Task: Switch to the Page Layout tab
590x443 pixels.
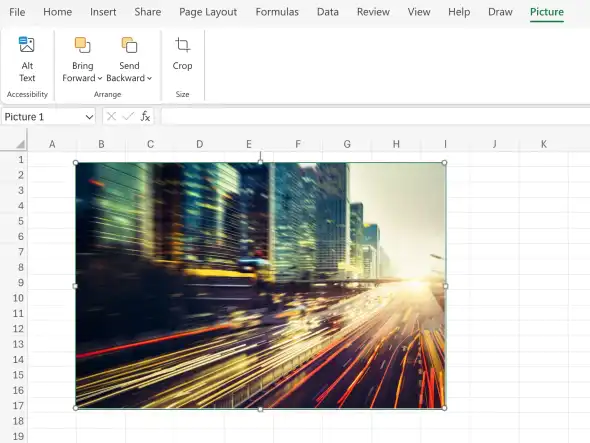Action: pyautogui.click(x=208, y=12)
